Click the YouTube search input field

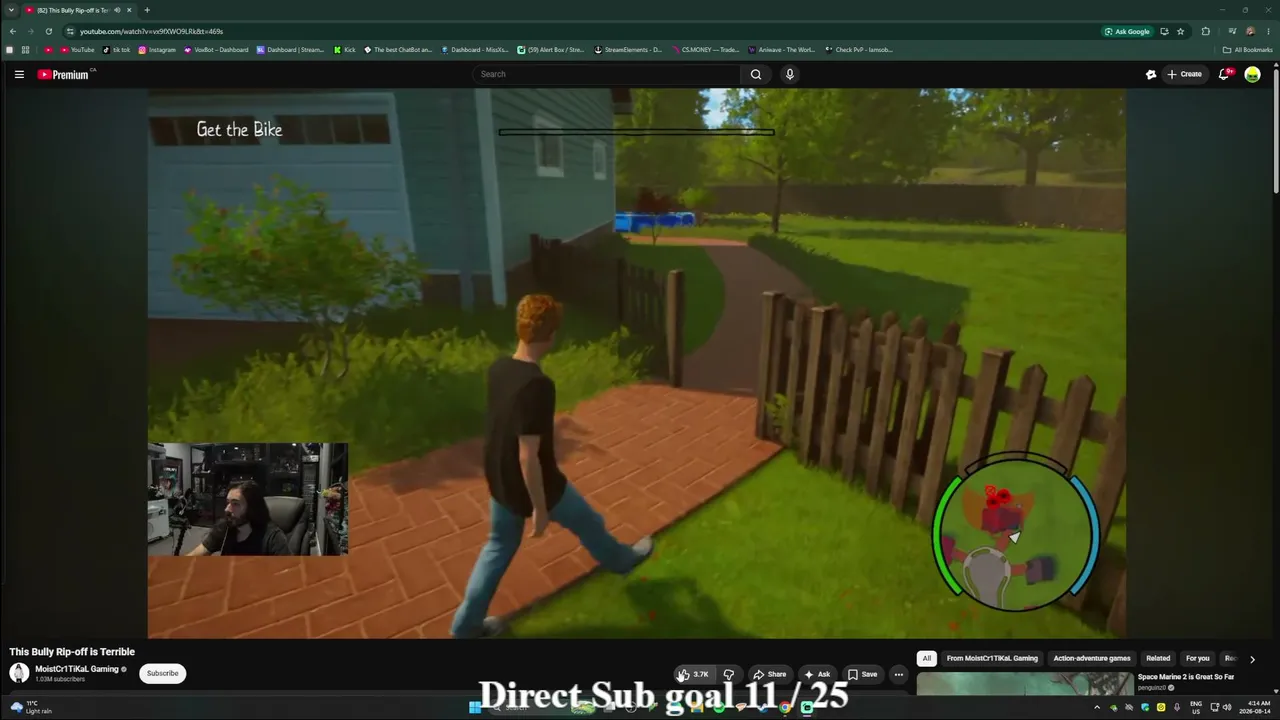[x=606, y=74]
